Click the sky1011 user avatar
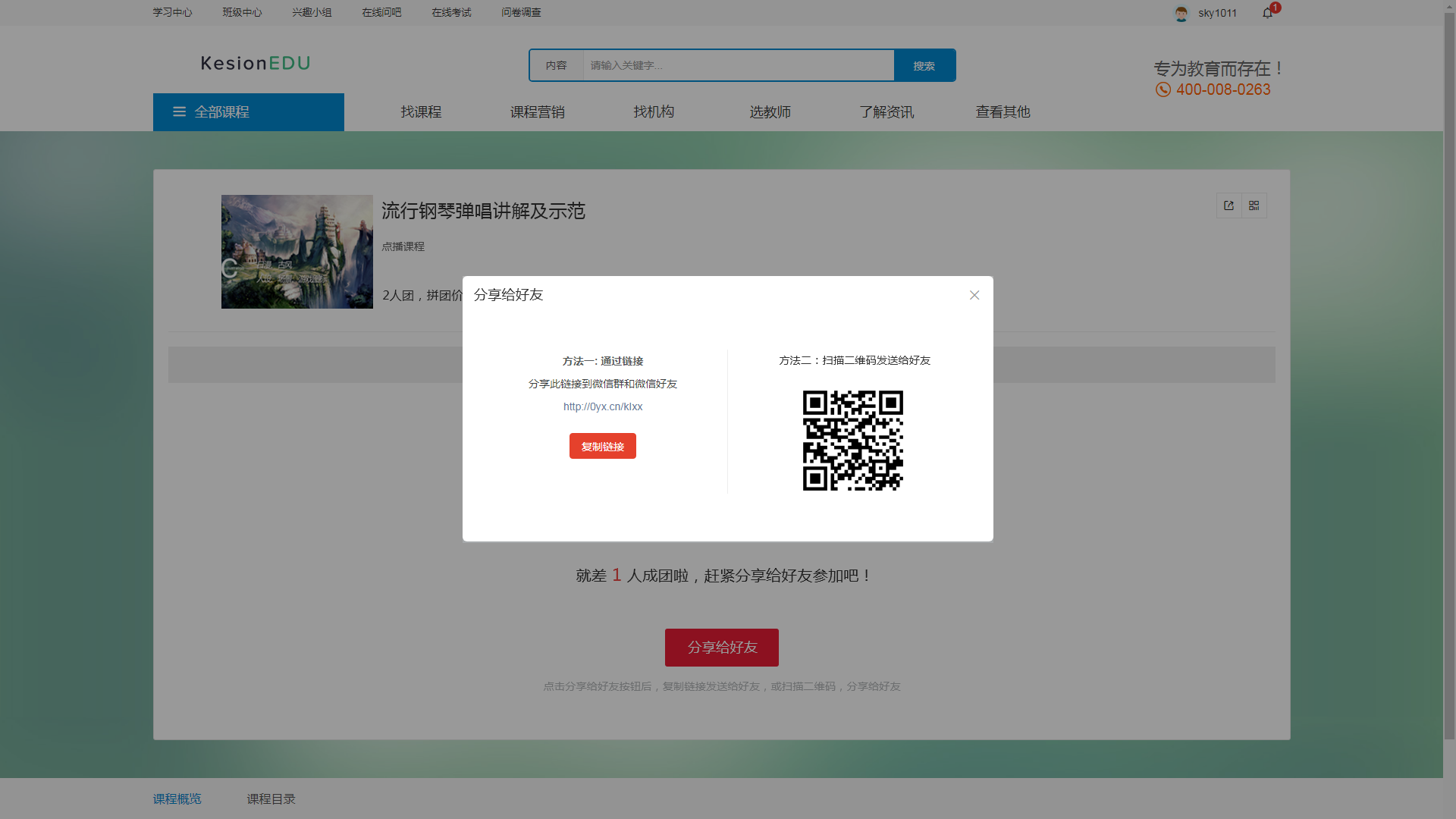 tap(1181, 13)
